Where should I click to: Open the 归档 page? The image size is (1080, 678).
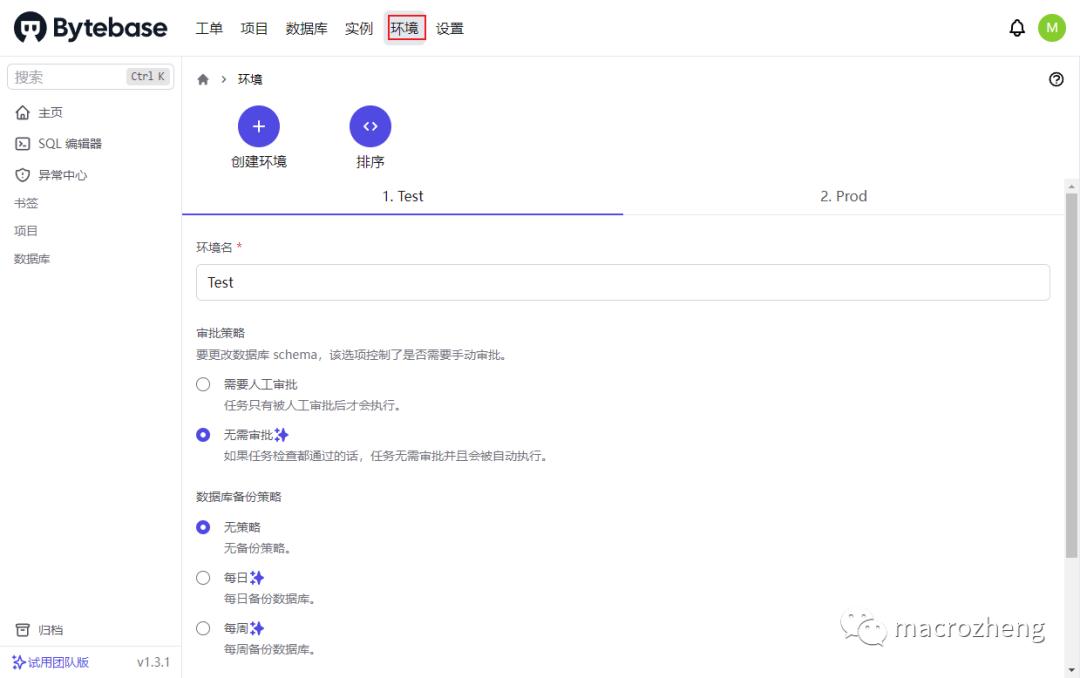click(x=45, y=630)
